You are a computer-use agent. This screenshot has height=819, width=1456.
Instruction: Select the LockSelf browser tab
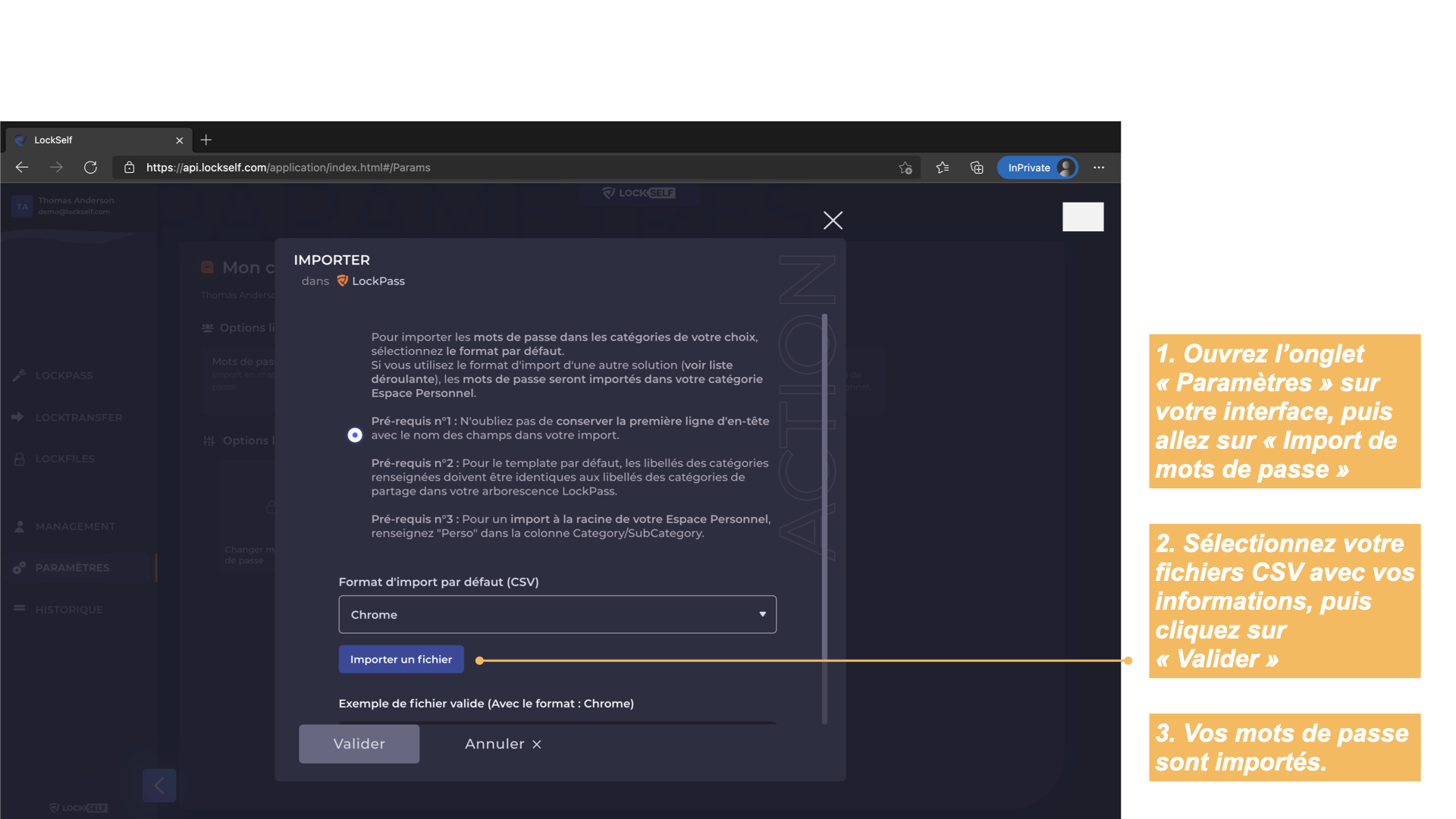[99, 140]
